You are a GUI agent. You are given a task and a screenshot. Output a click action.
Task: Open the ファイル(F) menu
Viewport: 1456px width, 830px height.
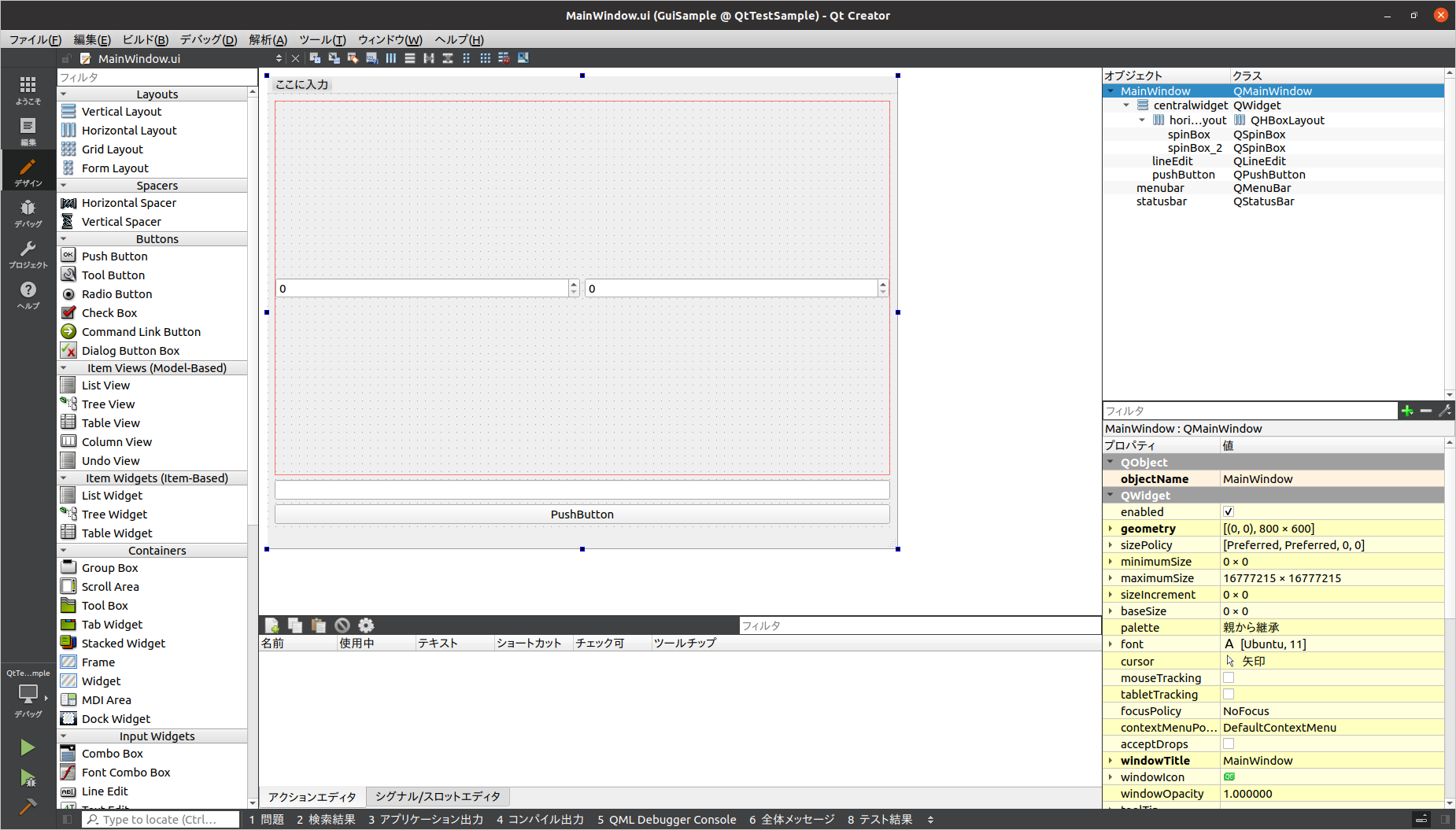point(35,40)
